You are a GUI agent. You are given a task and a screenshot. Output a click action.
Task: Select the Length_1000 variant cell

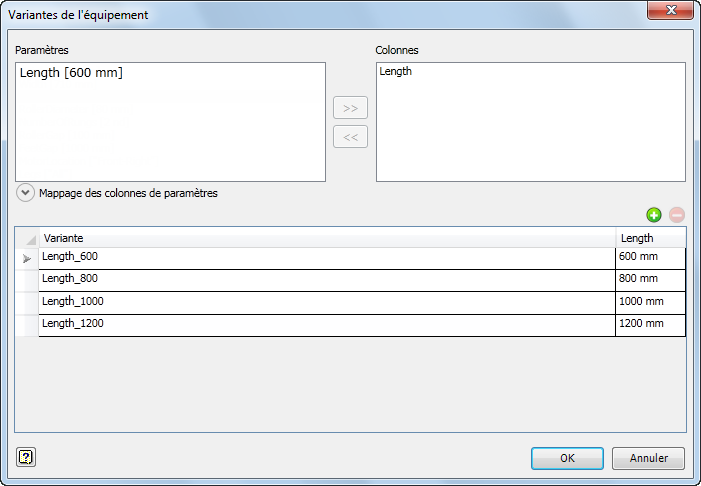327,303
